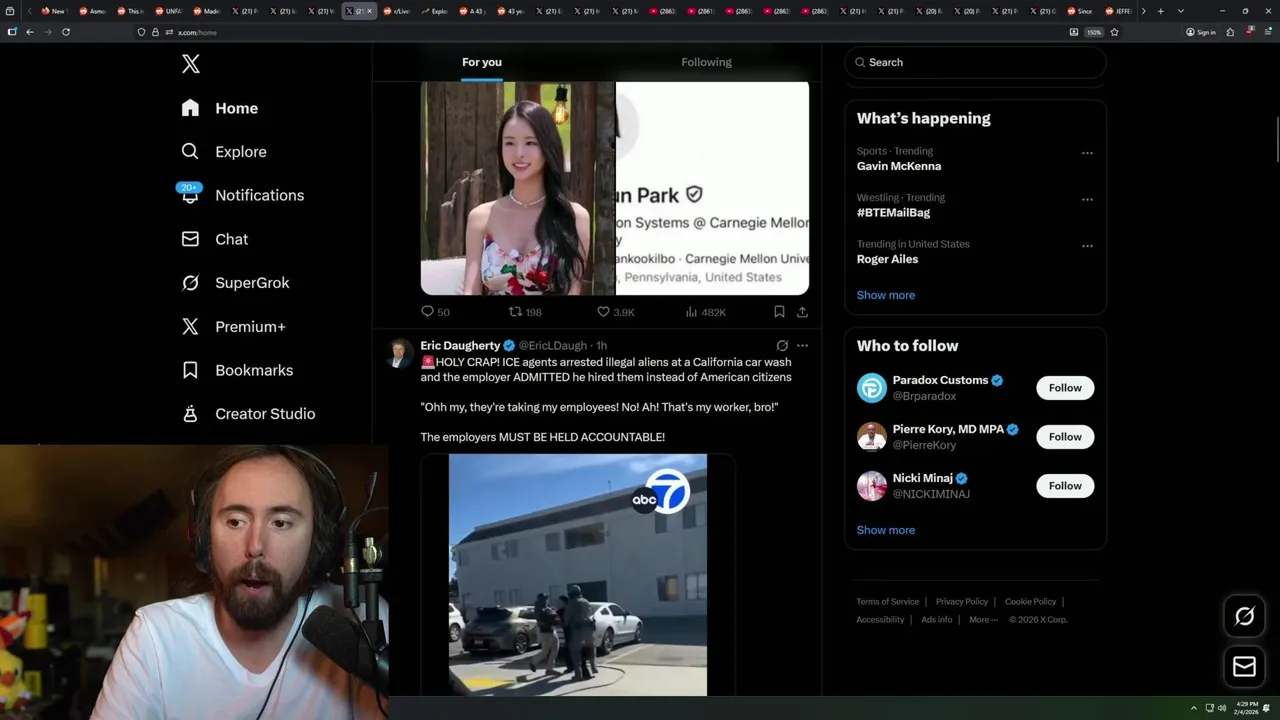1280x720 pixels.
Task: Click the Grok icon on Eric Daugherty's post
Action: (x=782, y=346)
